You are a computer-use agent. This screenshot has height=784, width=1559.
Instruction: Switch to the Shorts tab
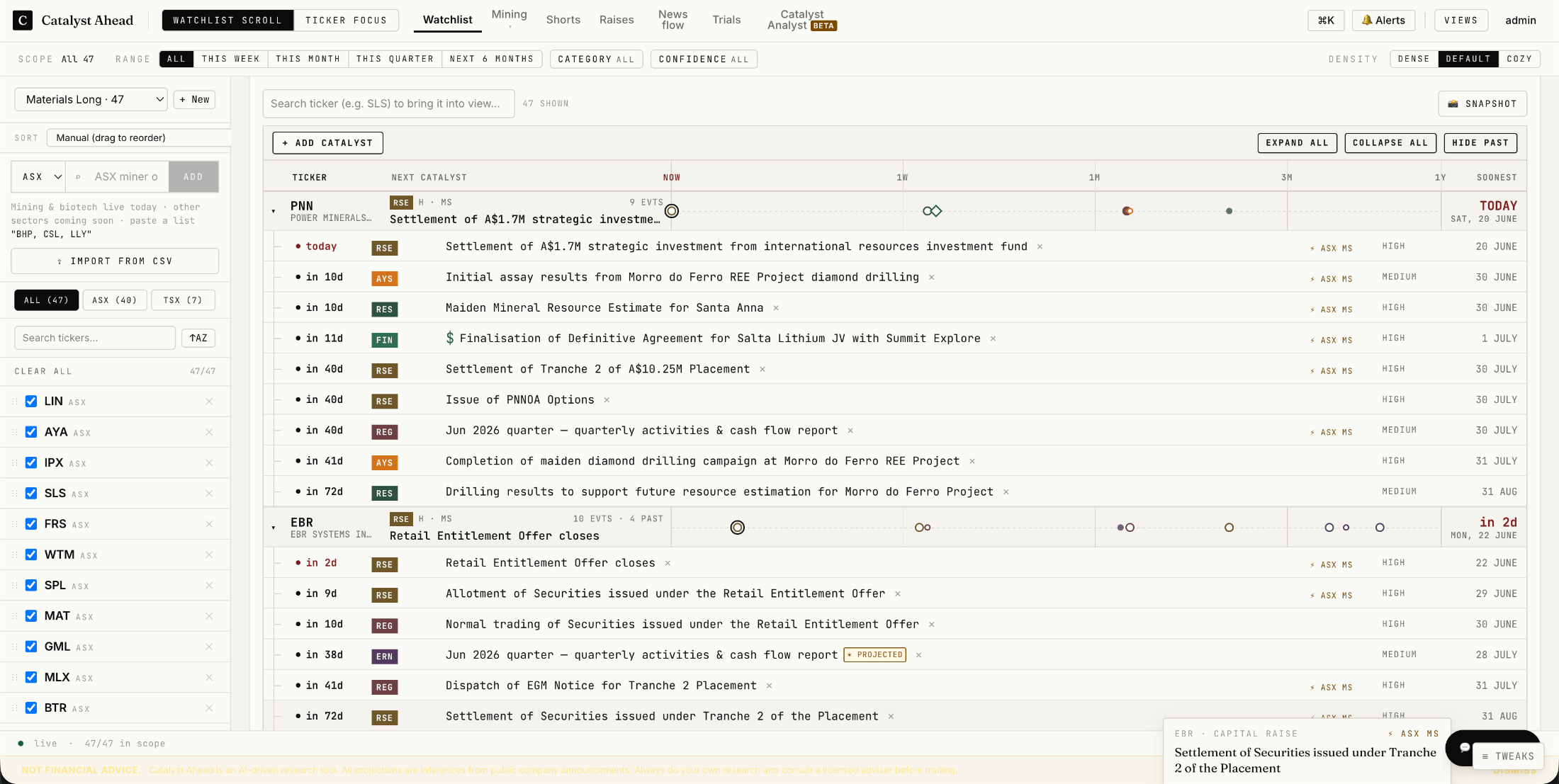[x=563, y=20]
